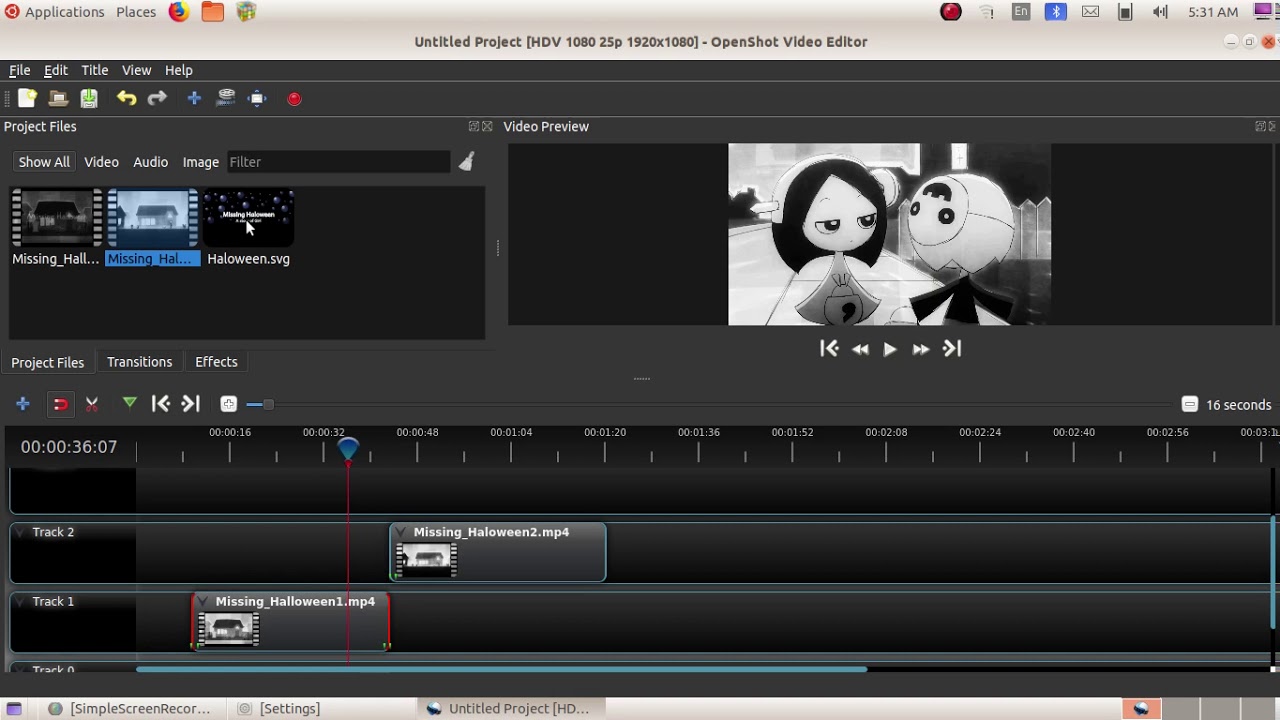The width and height of the screenshot is (1280, 720).
Task: Open the File menu
Action: 19,70
